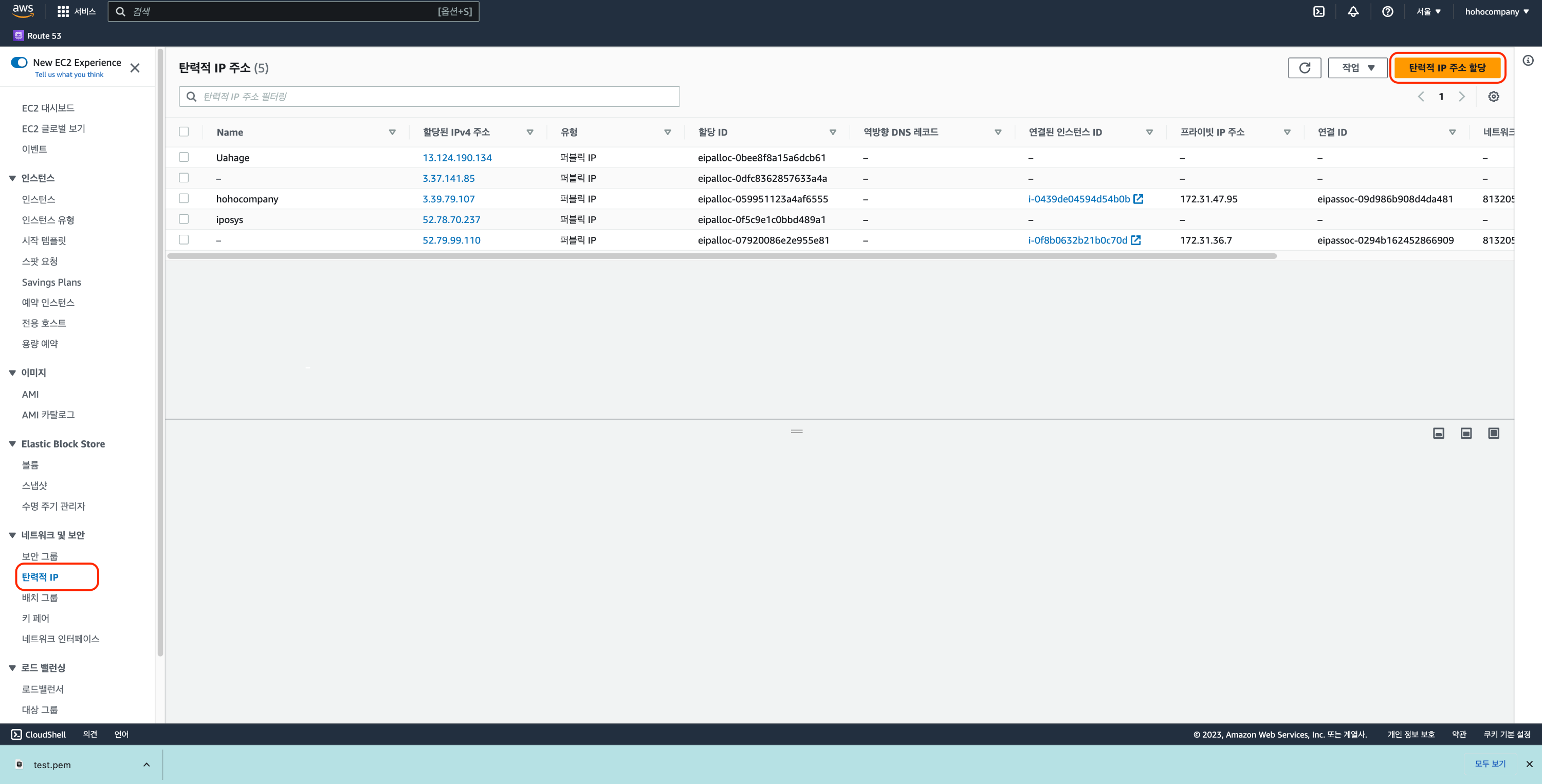Open the AWS services grid menu
The height and width of the screenshot is (784, 1542).
coord(63,11)
